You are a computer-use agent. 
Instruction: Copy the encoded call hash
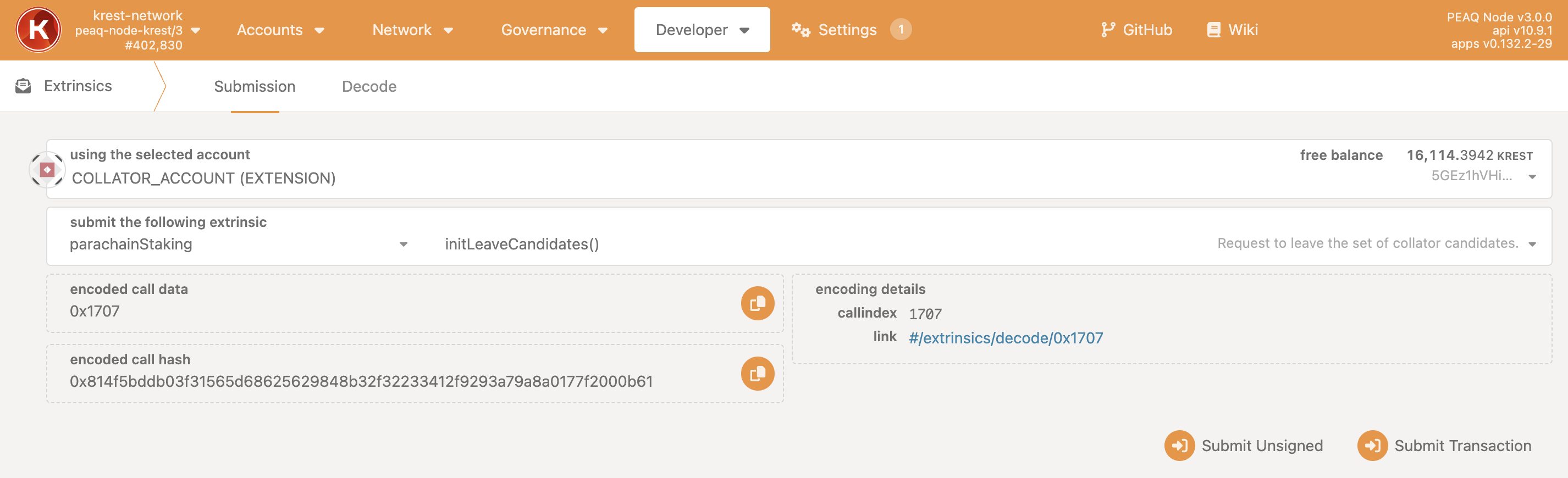757,374
